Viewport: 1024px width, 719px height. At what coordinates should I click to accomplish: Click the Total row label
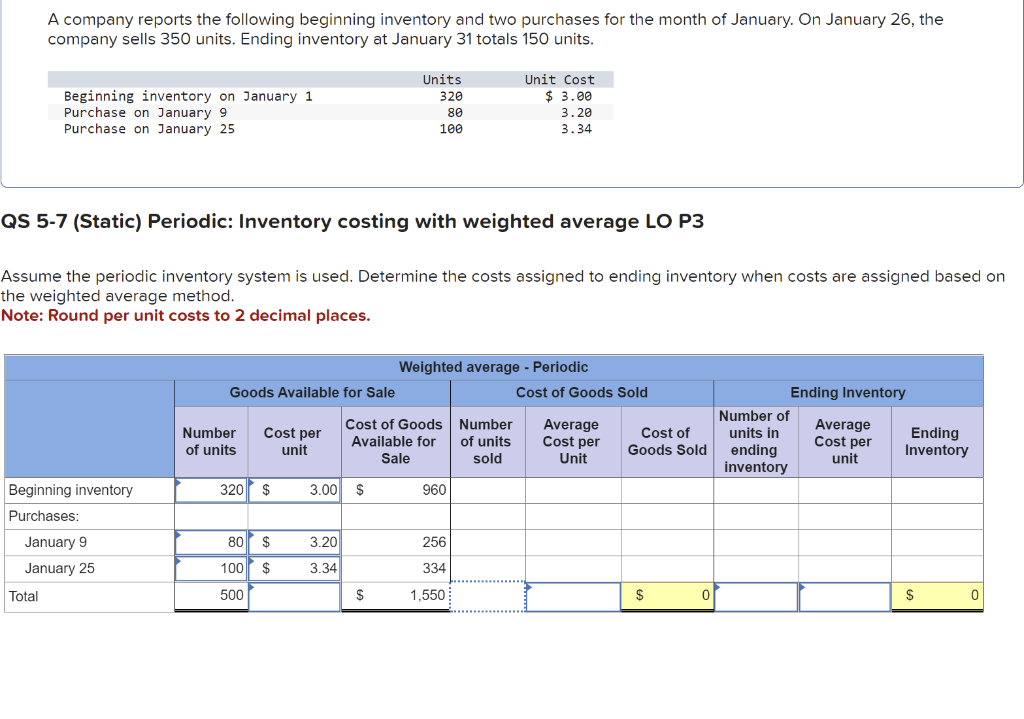pos(24,596)
